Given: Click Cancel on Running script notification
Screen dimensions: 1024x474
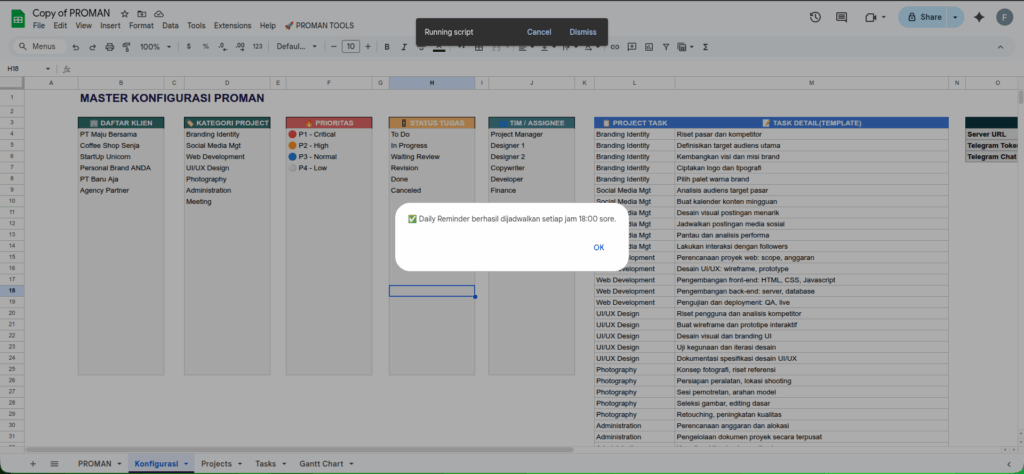Looking at the screenshot, I should (x=539, y=32).
